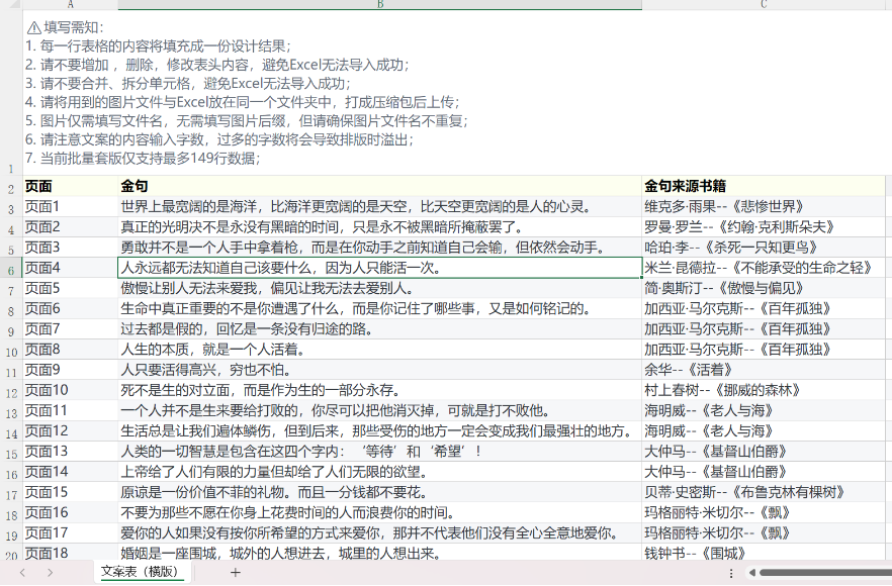Viewport: 892px width, 586px height.
Task: Select column C header
Action: coord(763,5)
